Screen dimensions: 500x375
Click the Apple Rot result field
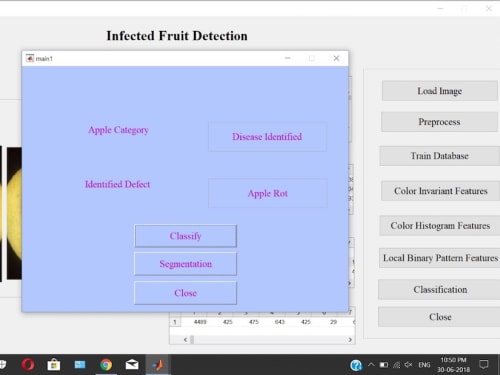(267, 193)
